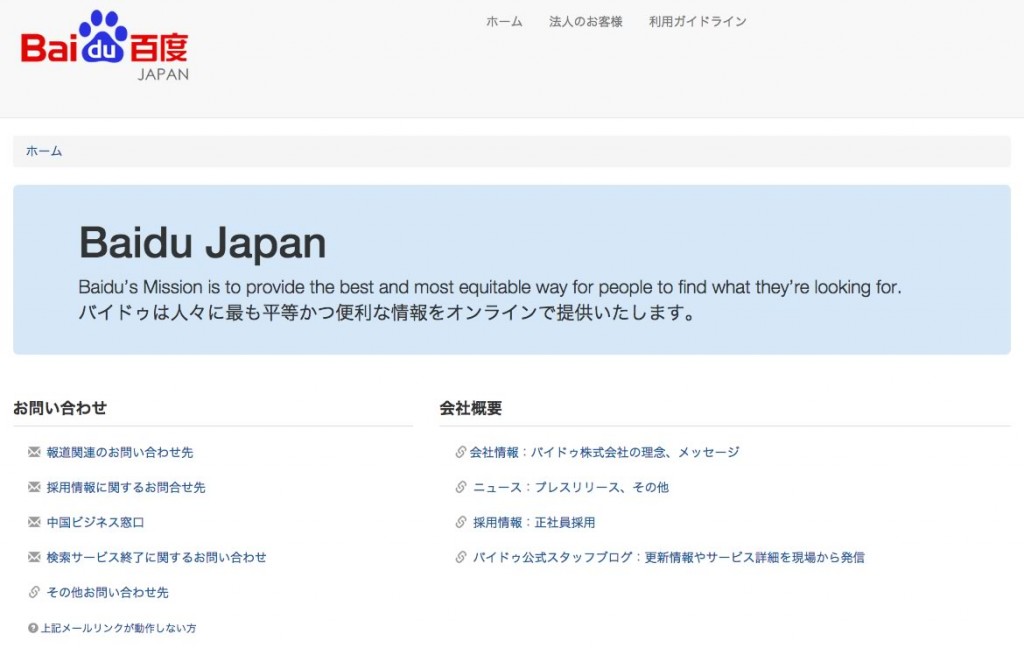The height and width of the screenshot is (648, 1024).
Task: Click the English Baidu's Mission sentence
Action: click(490, 287)
